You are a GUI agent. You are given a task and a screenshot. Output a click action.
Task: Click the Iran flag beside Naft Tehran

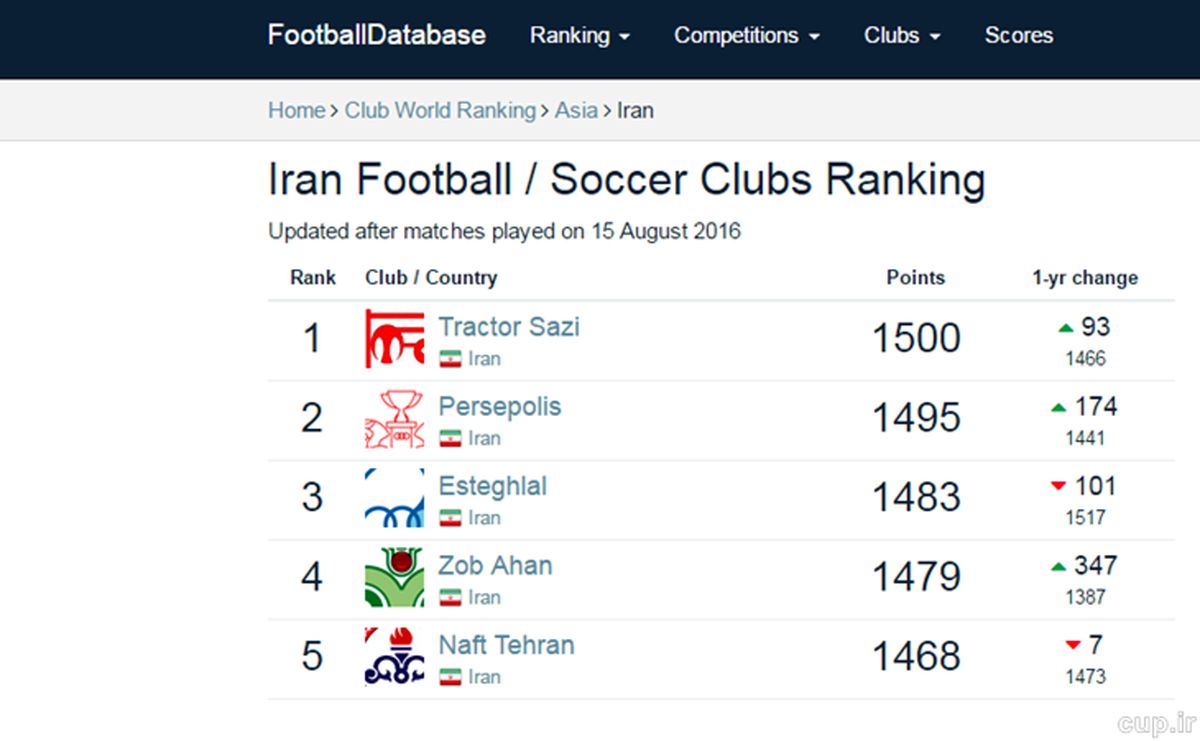[x=450, y=677]
